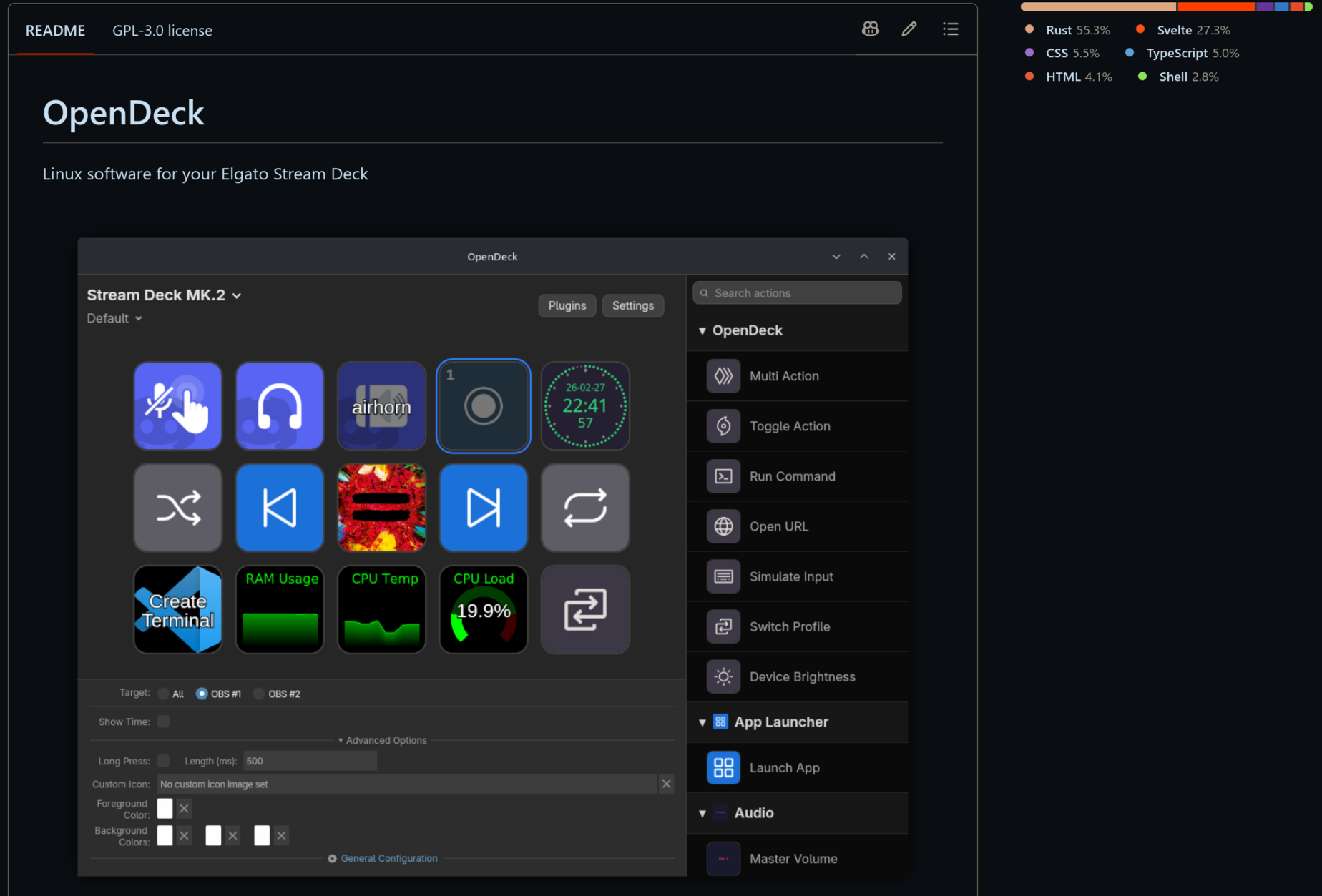Open the Stream Deck MK.2 device dropdown
The width and height of the screenshot is (1322, 896).
(x=164, y=295)
